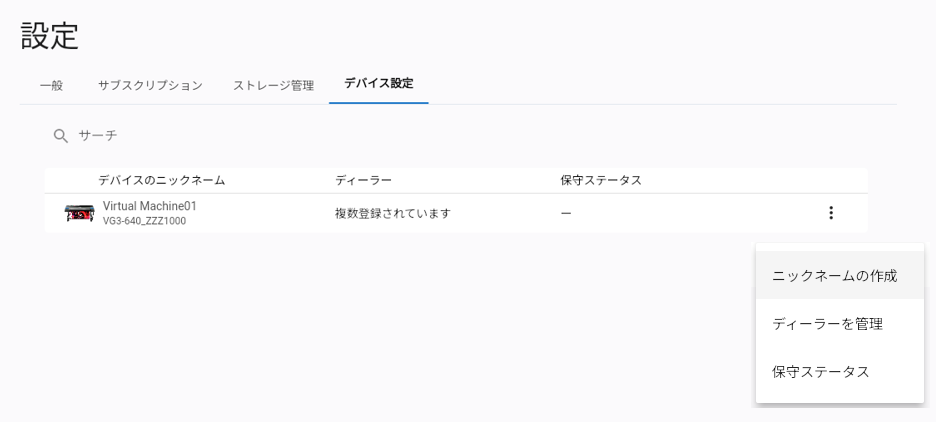Image resolution: width=936 pixels, height=422 pixels.
Task: Click the search magnifier icon
Action: click(x=60, y=136)
